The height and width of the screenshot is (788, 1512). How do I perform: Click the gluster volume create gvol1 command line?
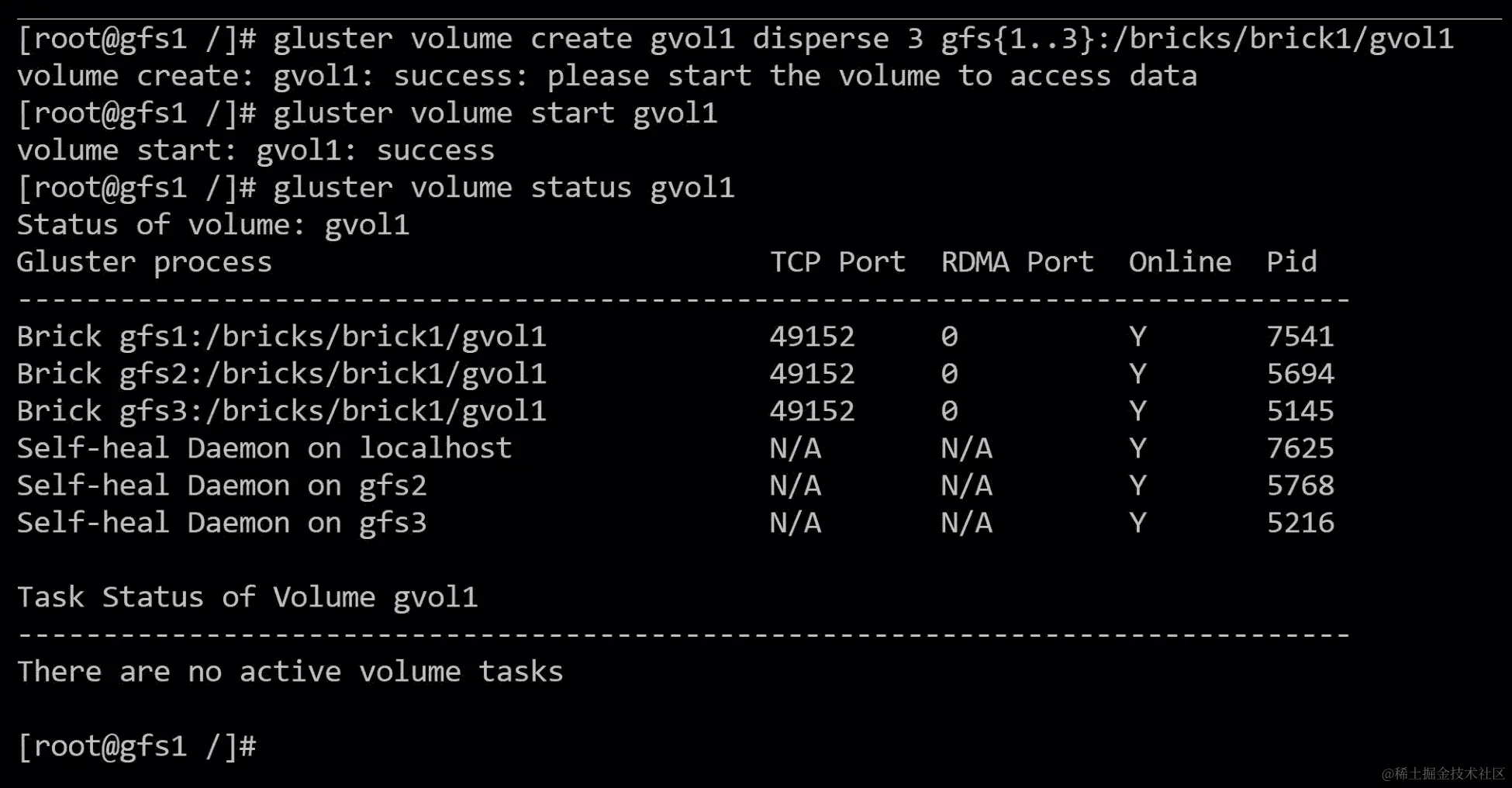tap(735, 39)
